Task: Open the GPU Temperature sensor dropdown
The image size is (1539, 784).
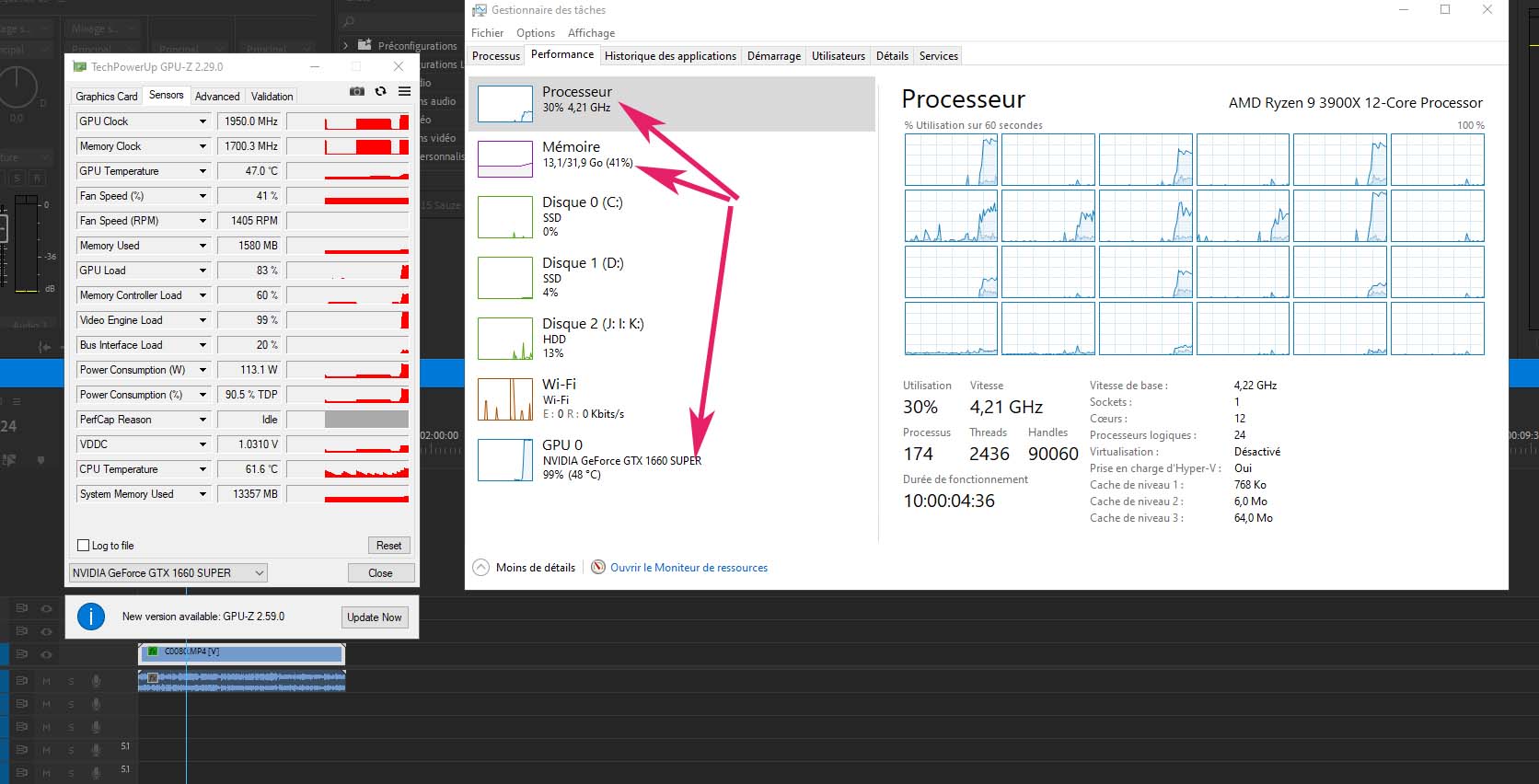Action: click(202, 171)
